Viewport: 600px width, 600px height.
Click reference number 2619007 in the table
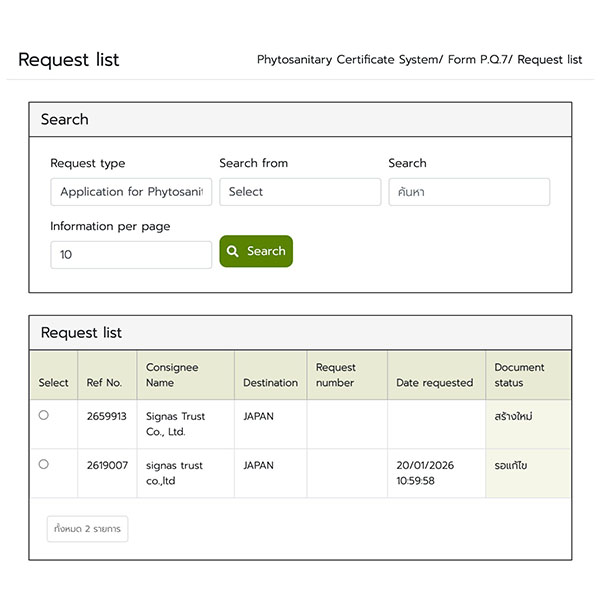106,465
